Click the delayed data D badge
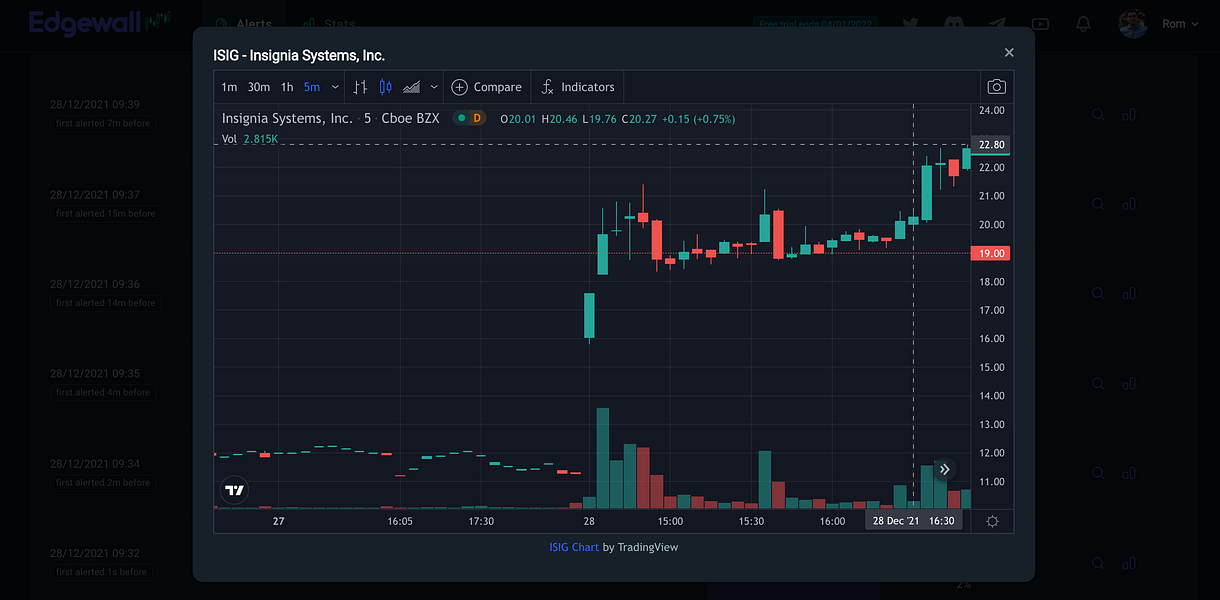 tap(477, 118)
